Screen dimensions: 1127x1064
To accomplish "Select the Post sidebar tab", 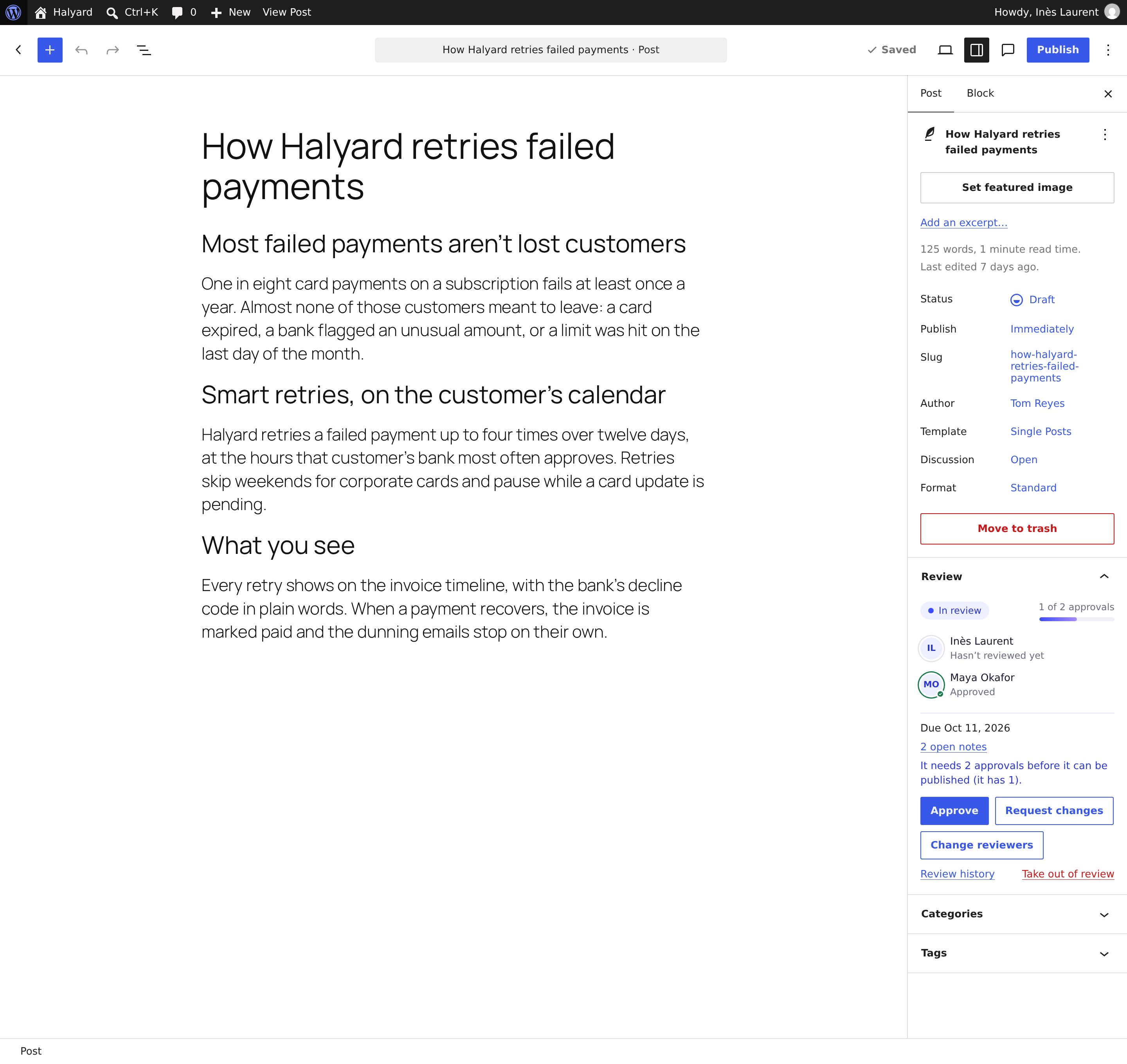I will point(931,93).
